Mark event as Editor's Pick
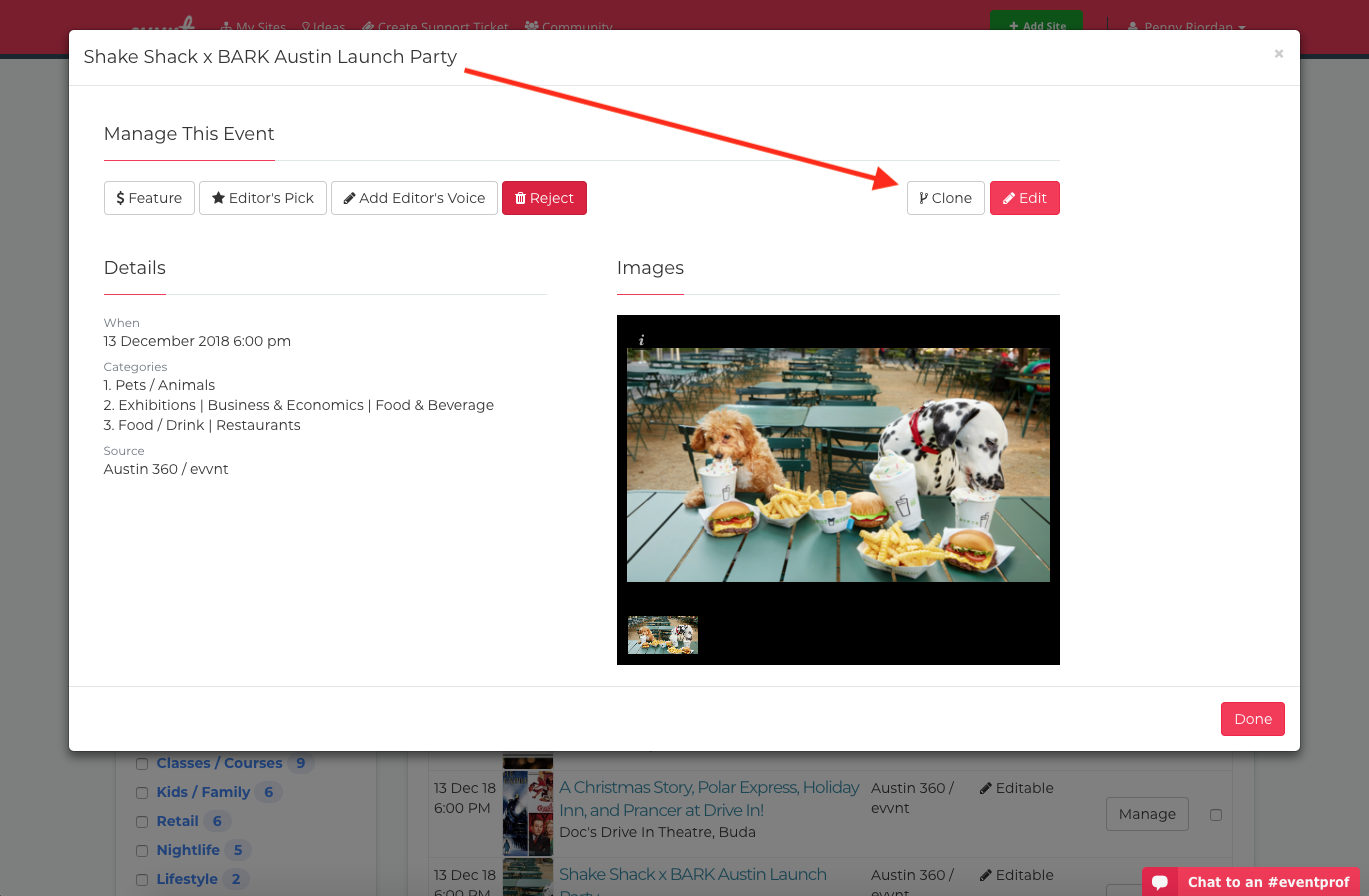This screenshot has width=1369, height=896. click(x=263, y=198)
